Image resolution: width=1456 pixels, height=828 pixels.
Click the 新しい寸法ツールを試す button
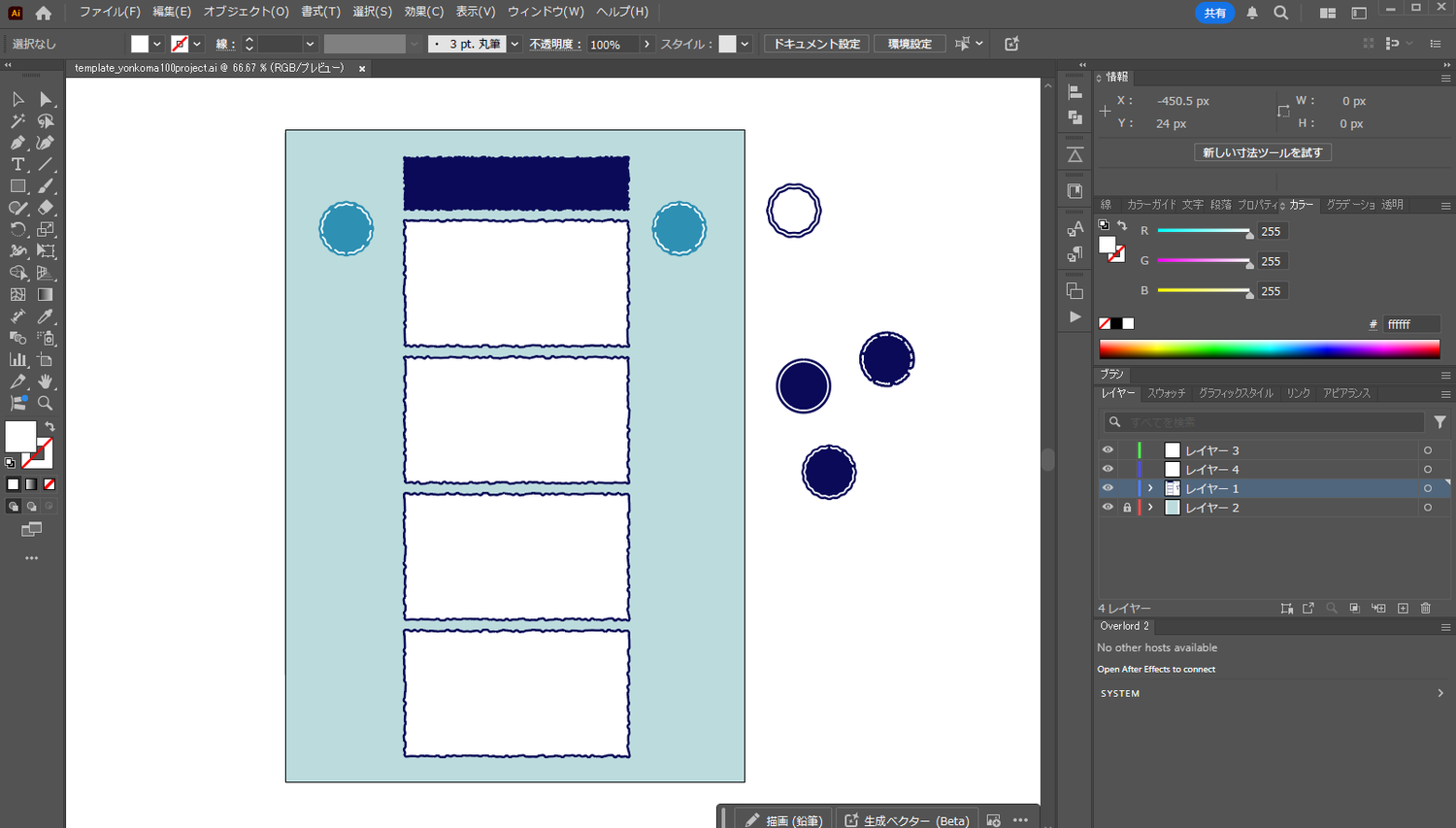click(1262, 152)
